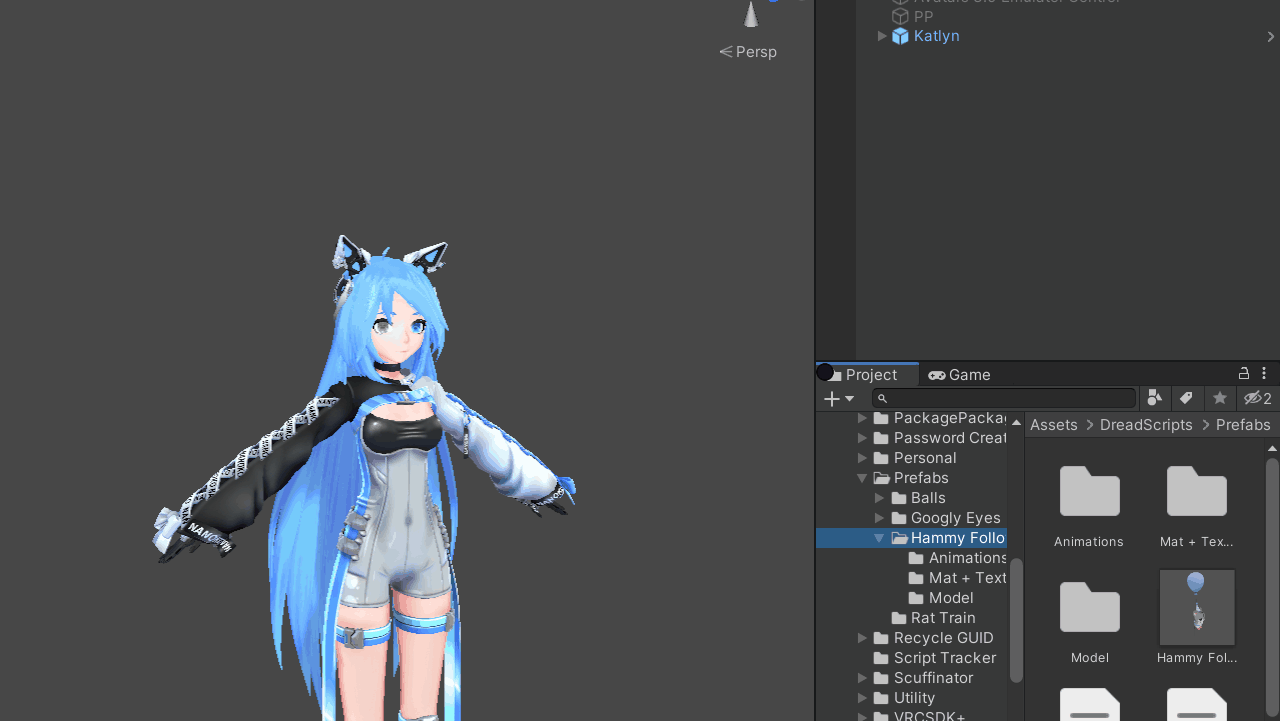Select the Utility folder icon

[x=881, y=698]
